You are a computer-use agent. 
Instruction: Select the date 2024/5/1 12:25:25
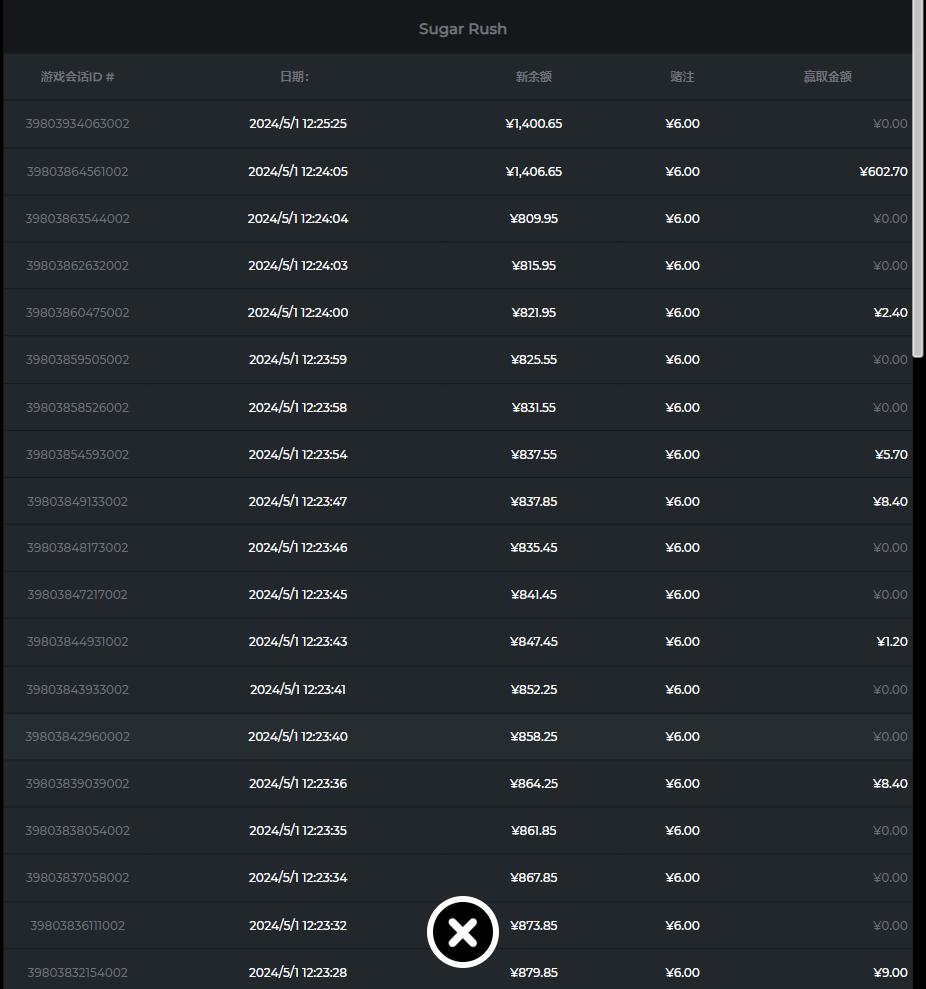click(x=298, y=124)
